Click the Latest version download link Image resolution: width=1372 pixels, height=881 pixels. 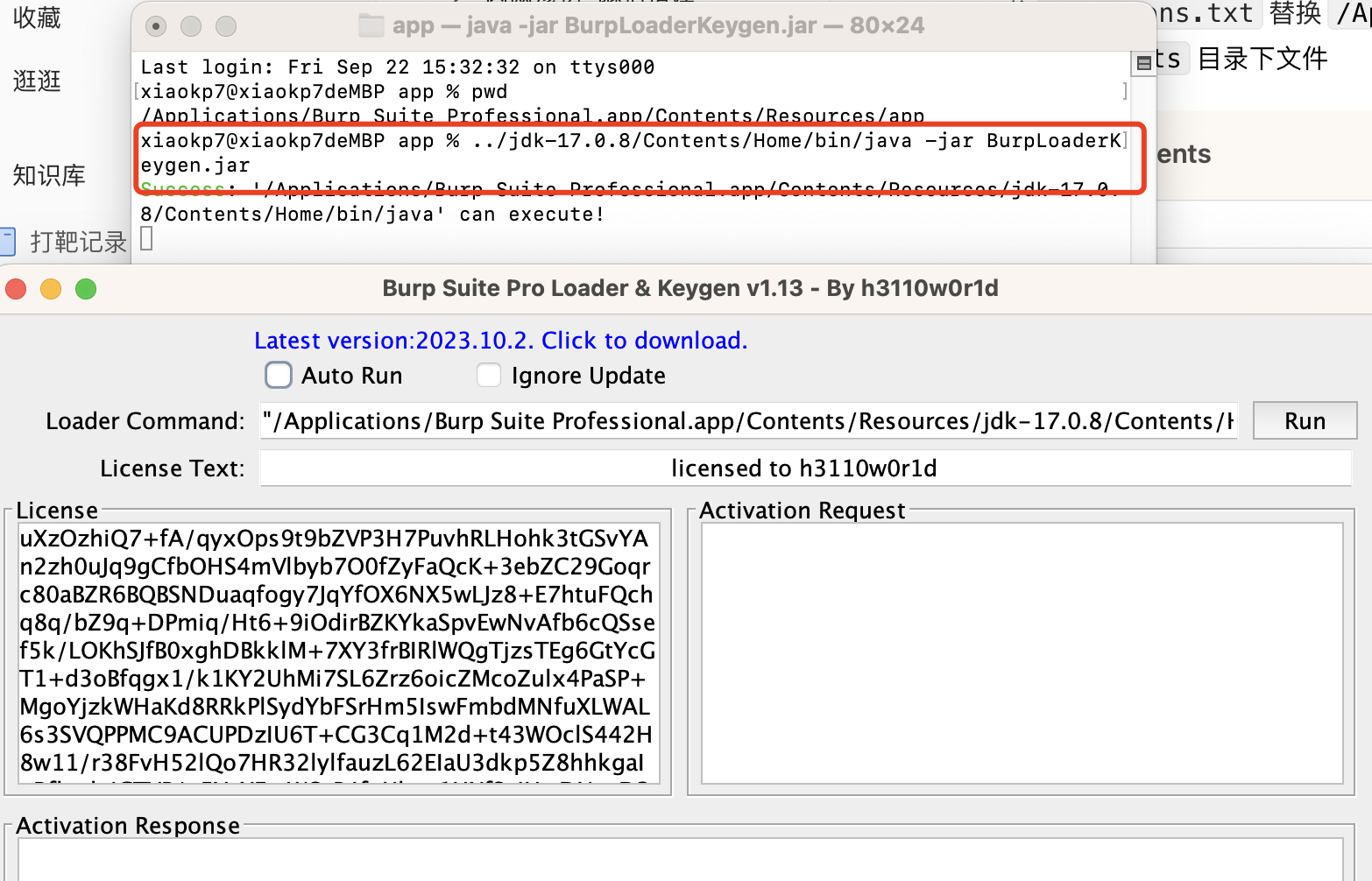[500, 340]
